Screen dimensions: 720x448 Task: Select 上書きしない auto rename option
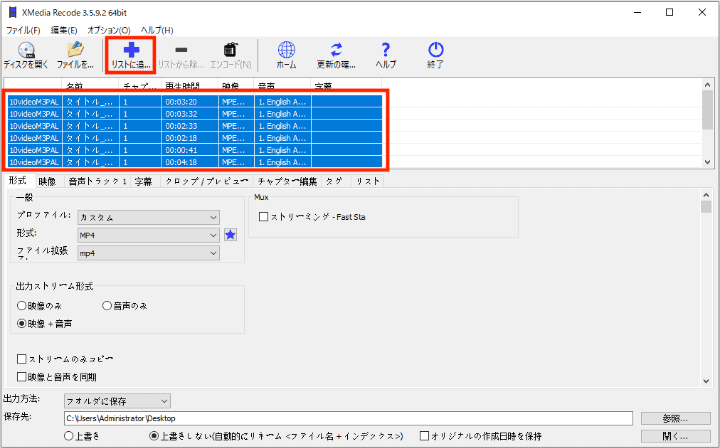154,436
